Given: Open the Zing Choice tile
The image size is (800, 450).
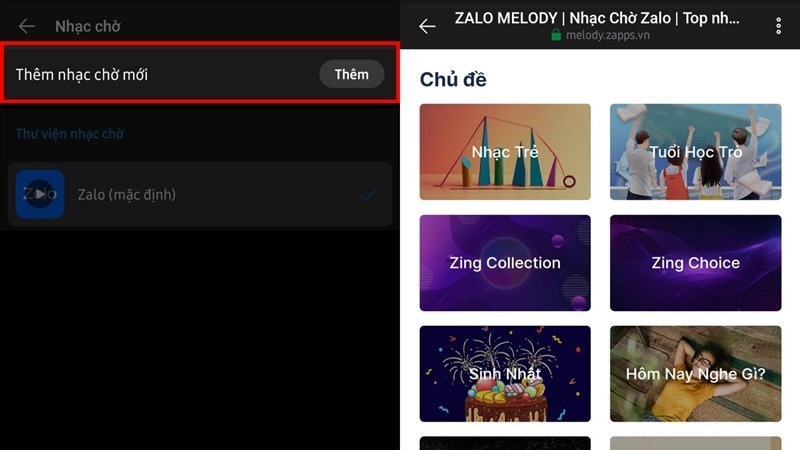Looking at the screenshot, I should (695, 263).
